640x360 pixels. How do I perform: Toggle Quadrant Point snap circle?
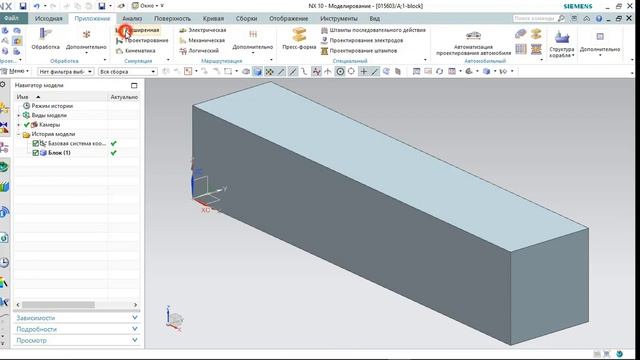(x=351, y=71)
